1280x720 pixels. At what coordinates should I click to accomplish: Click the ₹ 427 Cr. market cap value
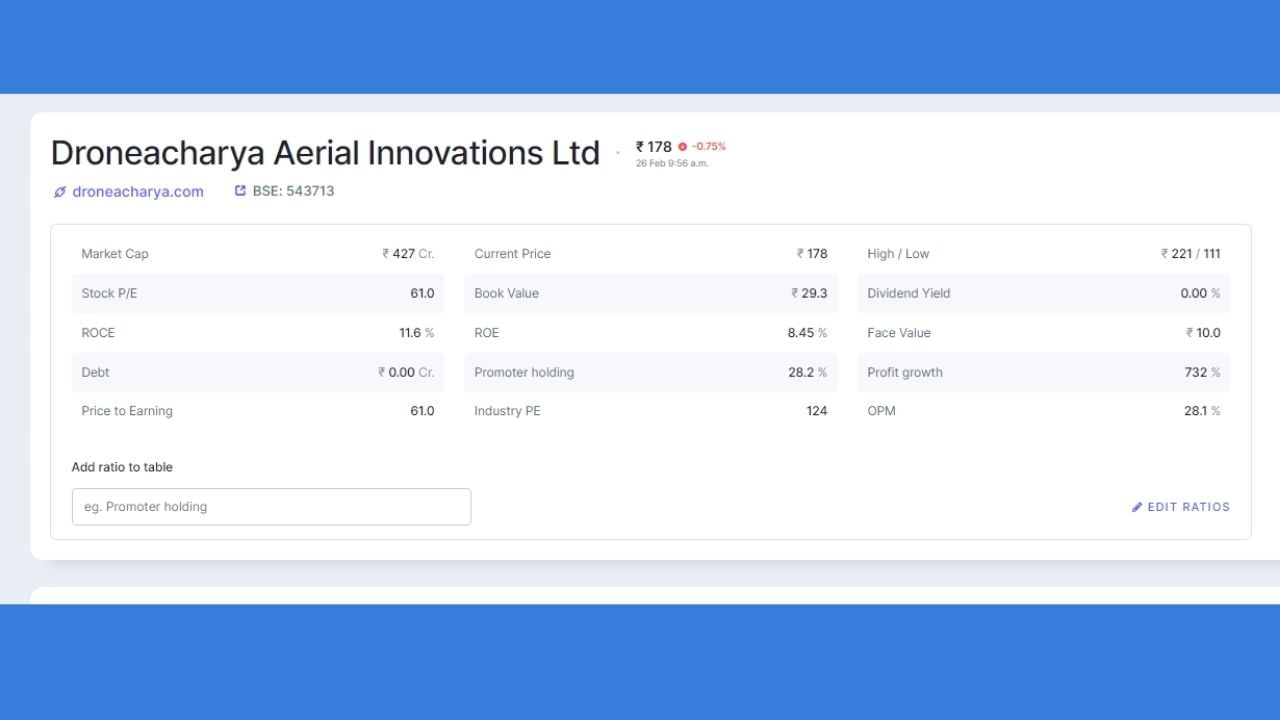pos(408,254)
